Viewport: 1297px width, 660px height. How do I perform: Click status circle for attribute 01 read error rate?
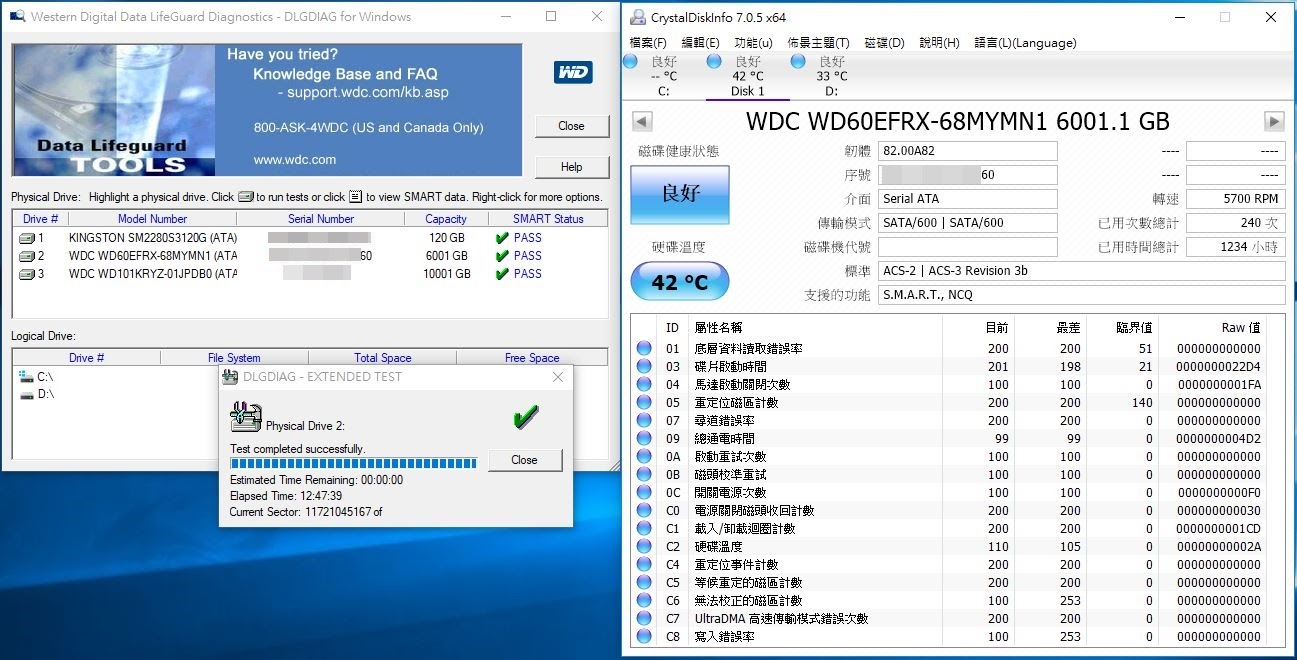click(x=644, y=349)
